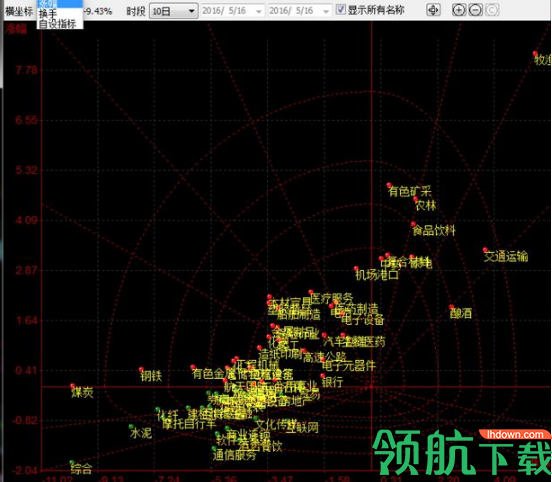
Task: Click the 医疗服务 label
Action: point(332,298)
